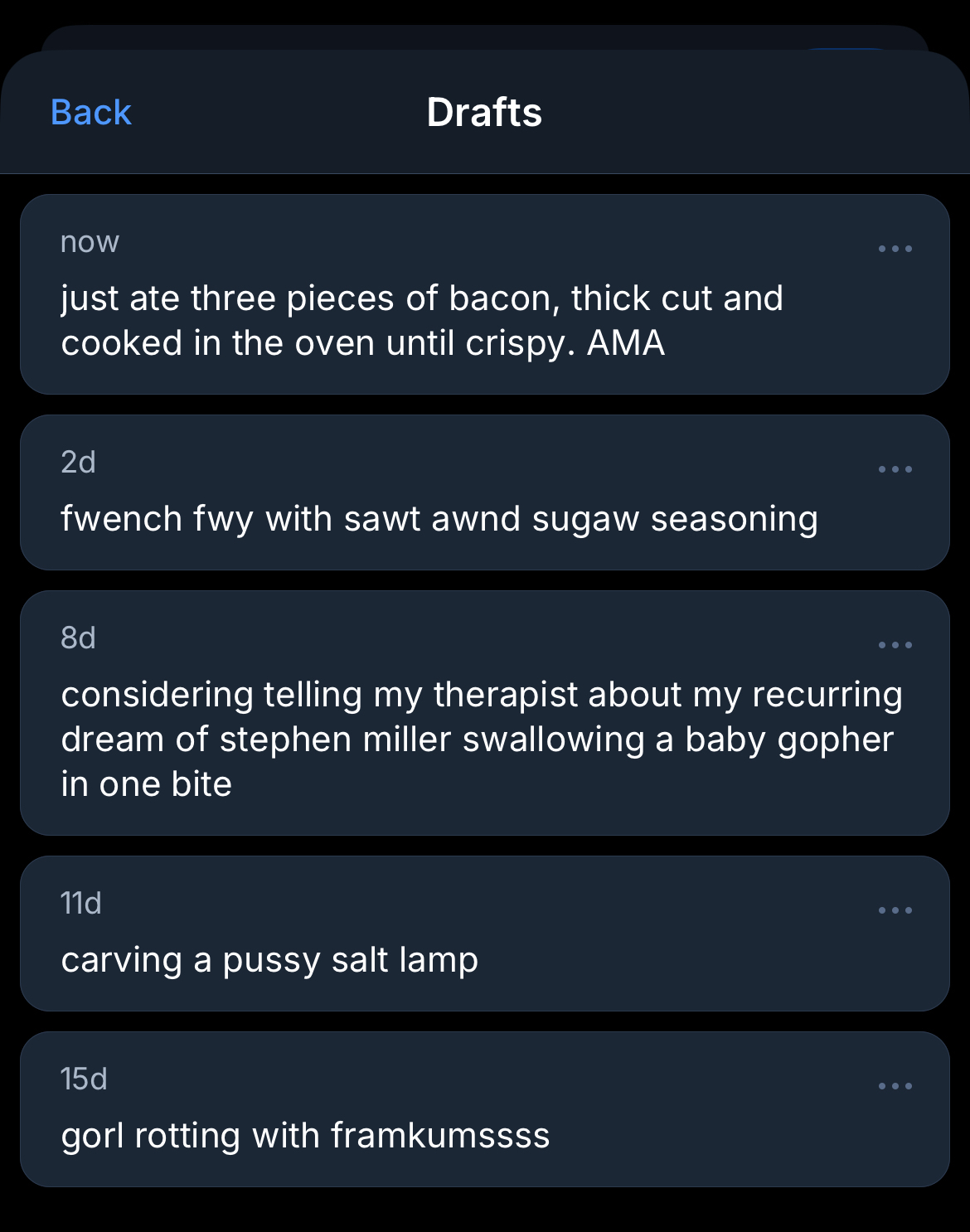The height and width of the screenshot is (1232, 970).
Task: Click the 8d timestamp label
Action: coord(79,638)
